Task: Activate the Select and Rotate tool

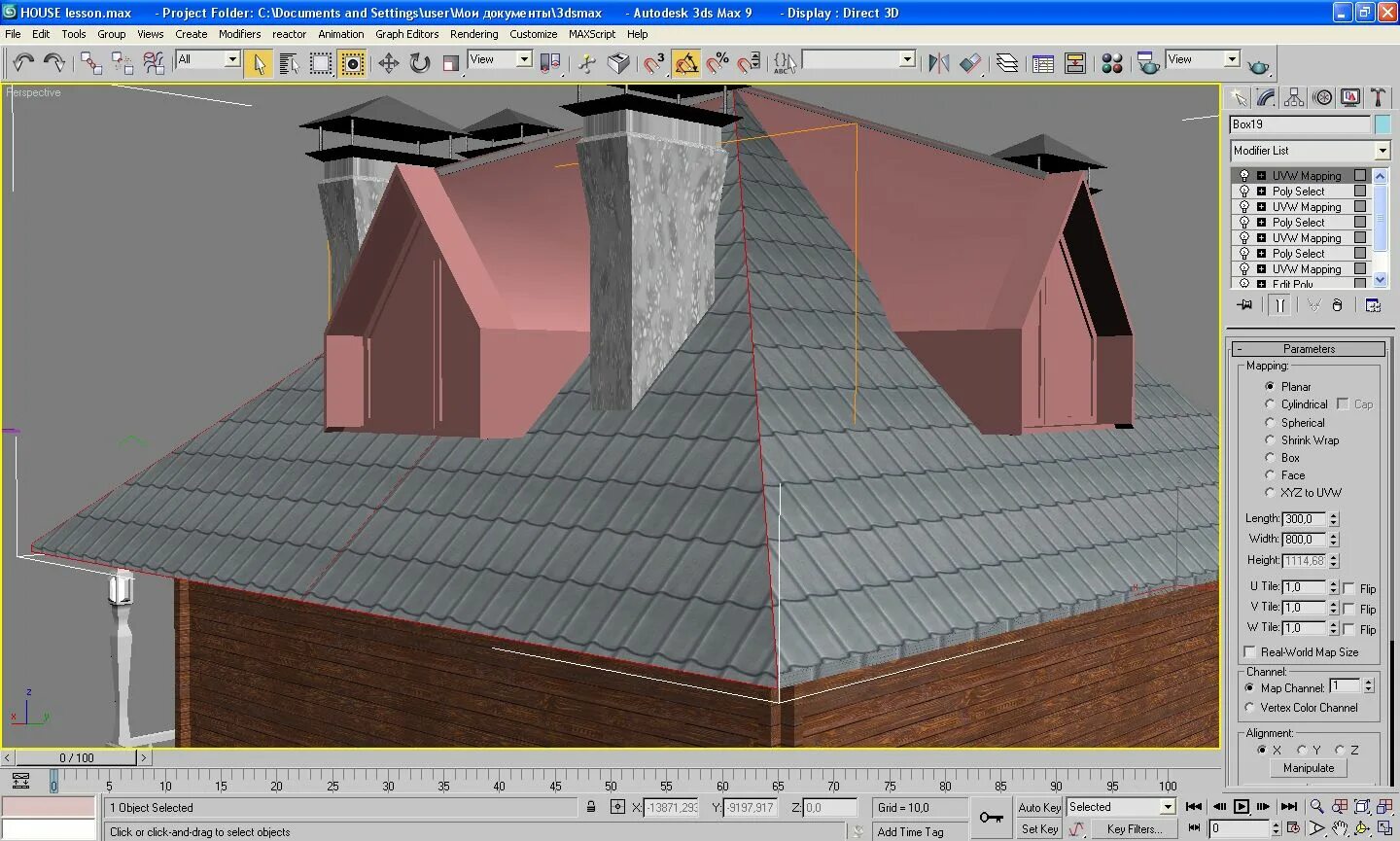Action: [418, 62]
